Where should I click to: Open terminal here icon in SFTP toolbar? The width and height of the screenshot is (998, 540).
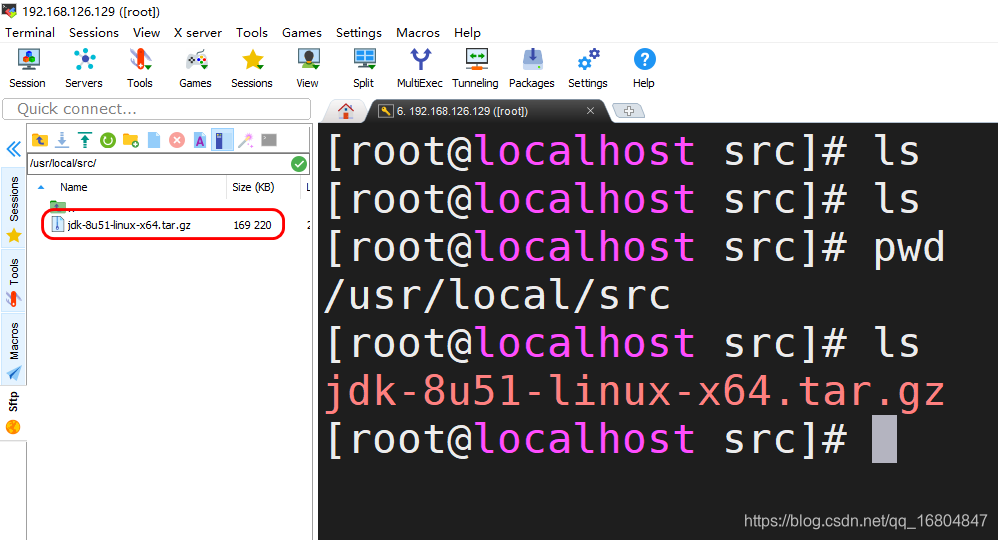coord(269,140)
